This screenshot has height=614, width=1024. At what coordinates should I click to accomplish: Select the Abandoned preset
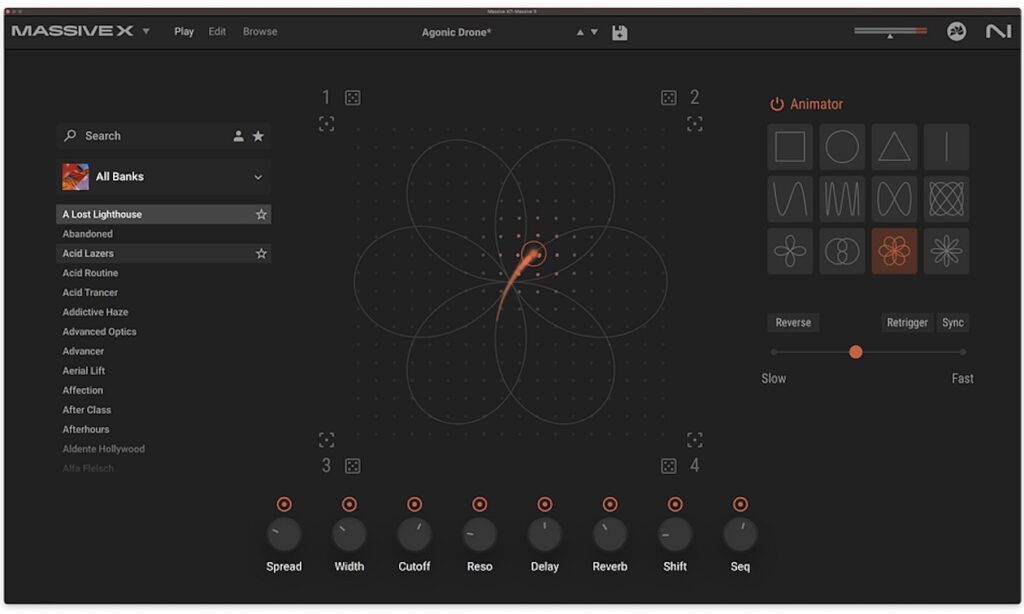tap(163, 234)
